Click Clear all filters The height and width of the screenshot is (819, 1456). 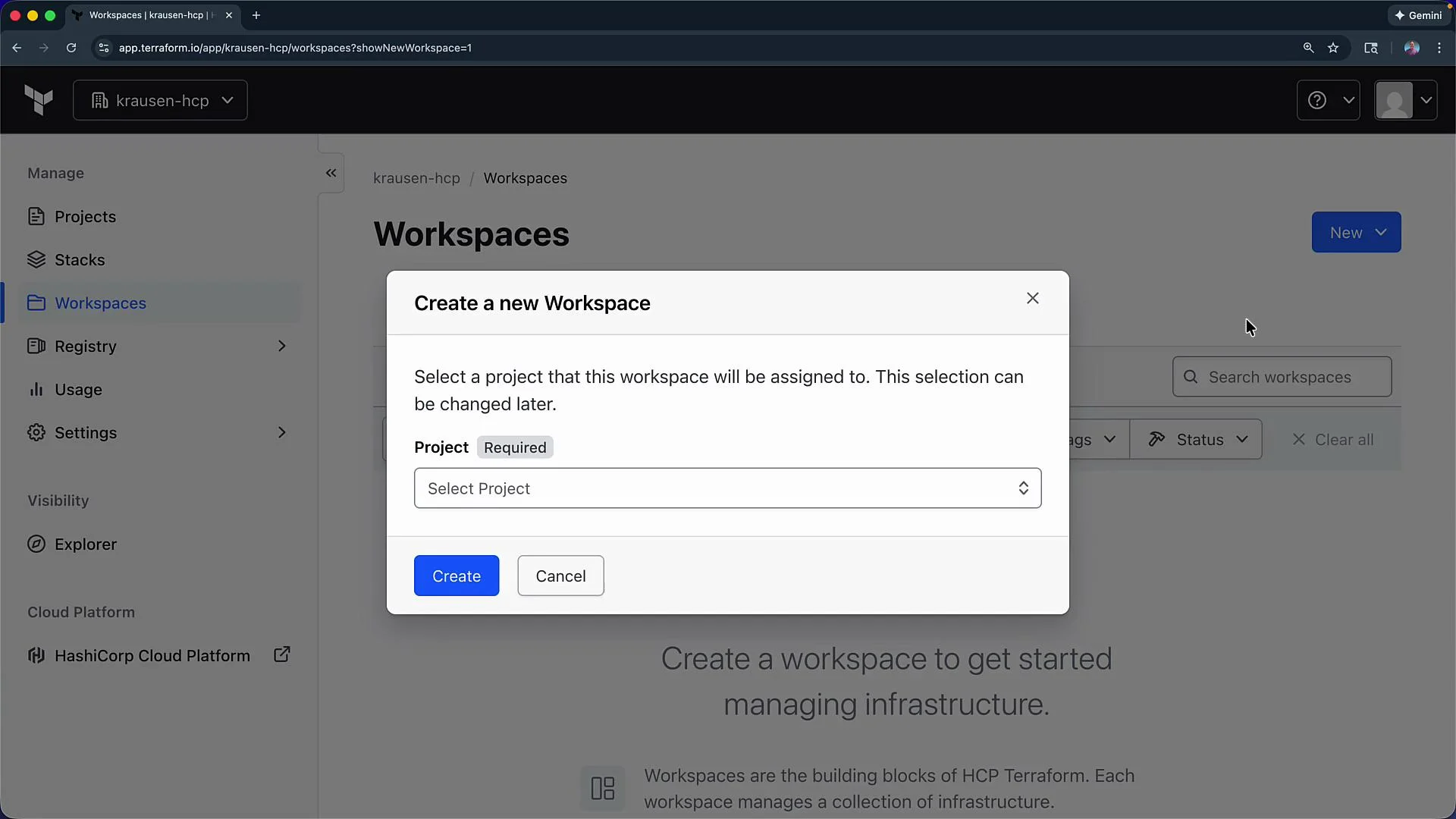(1332, 440)
